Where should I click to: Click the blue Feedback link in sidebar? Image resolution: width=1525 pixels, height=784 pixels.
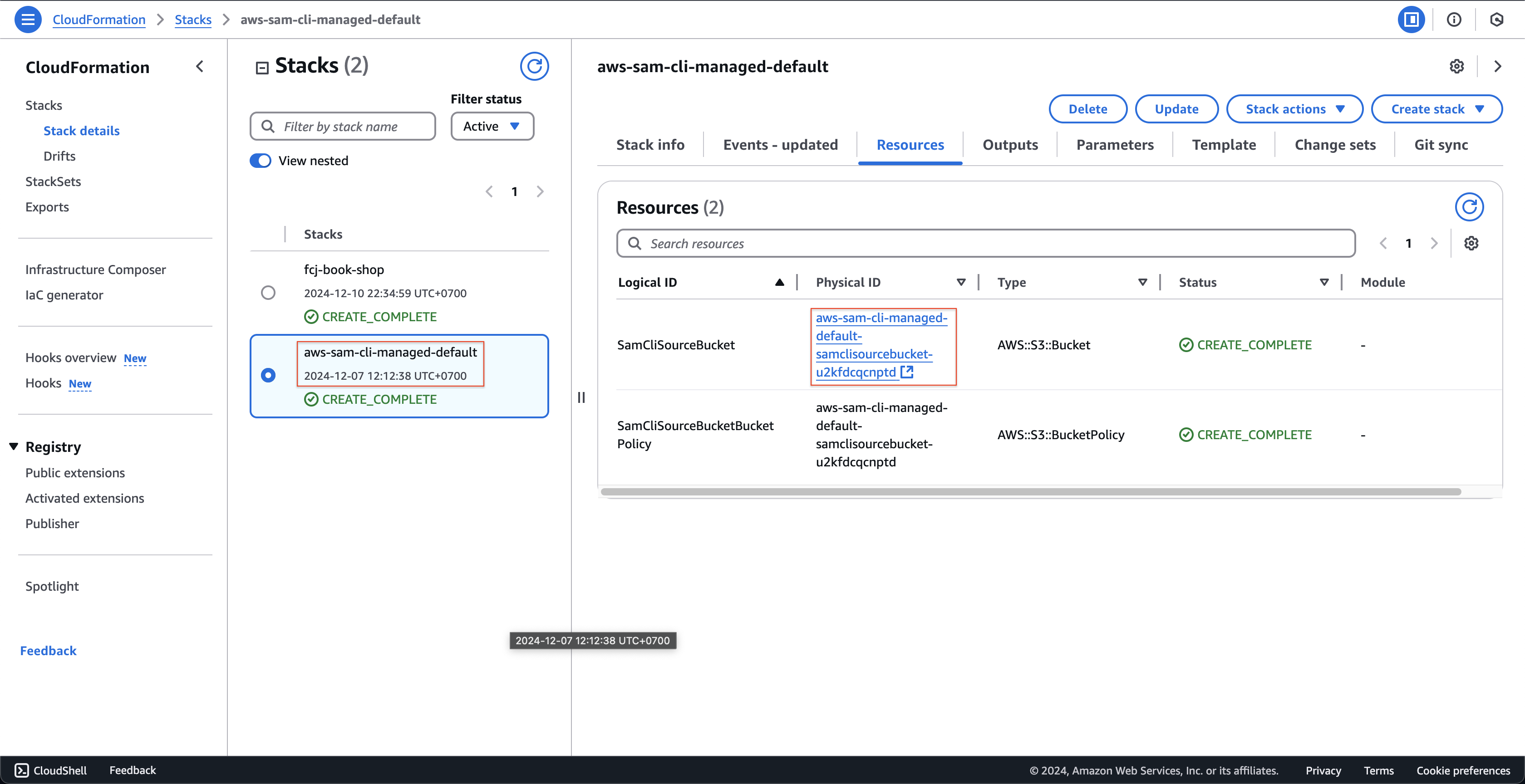[48, 650]
